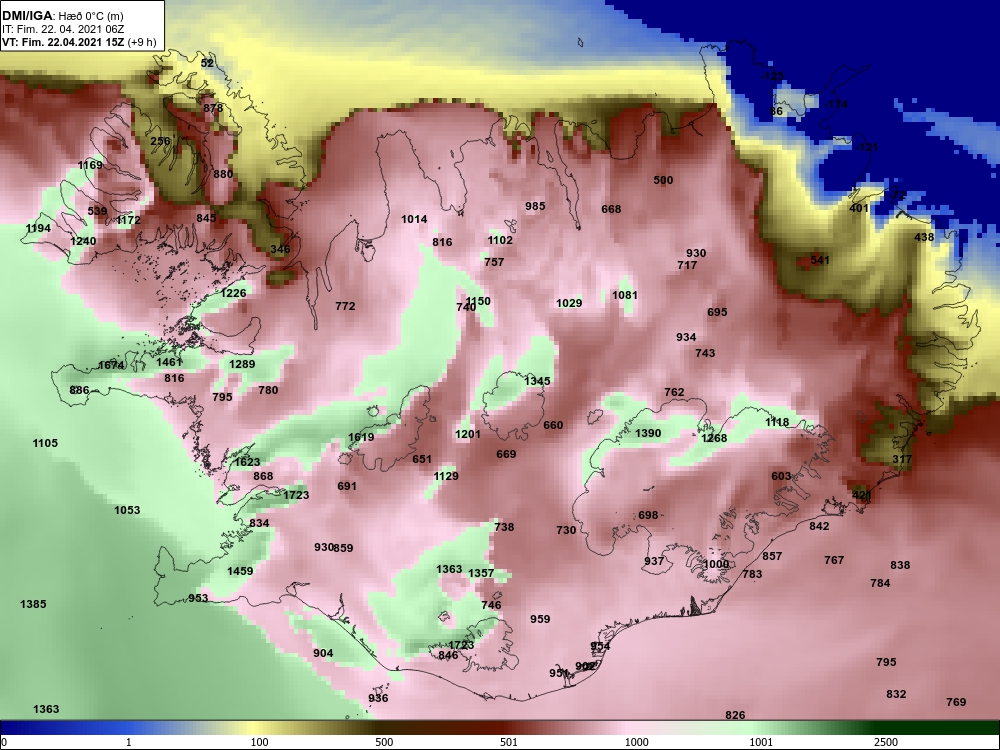1000x750 pixels.
Task: Click the map value '1014'
Action: (x=414, y=219)
